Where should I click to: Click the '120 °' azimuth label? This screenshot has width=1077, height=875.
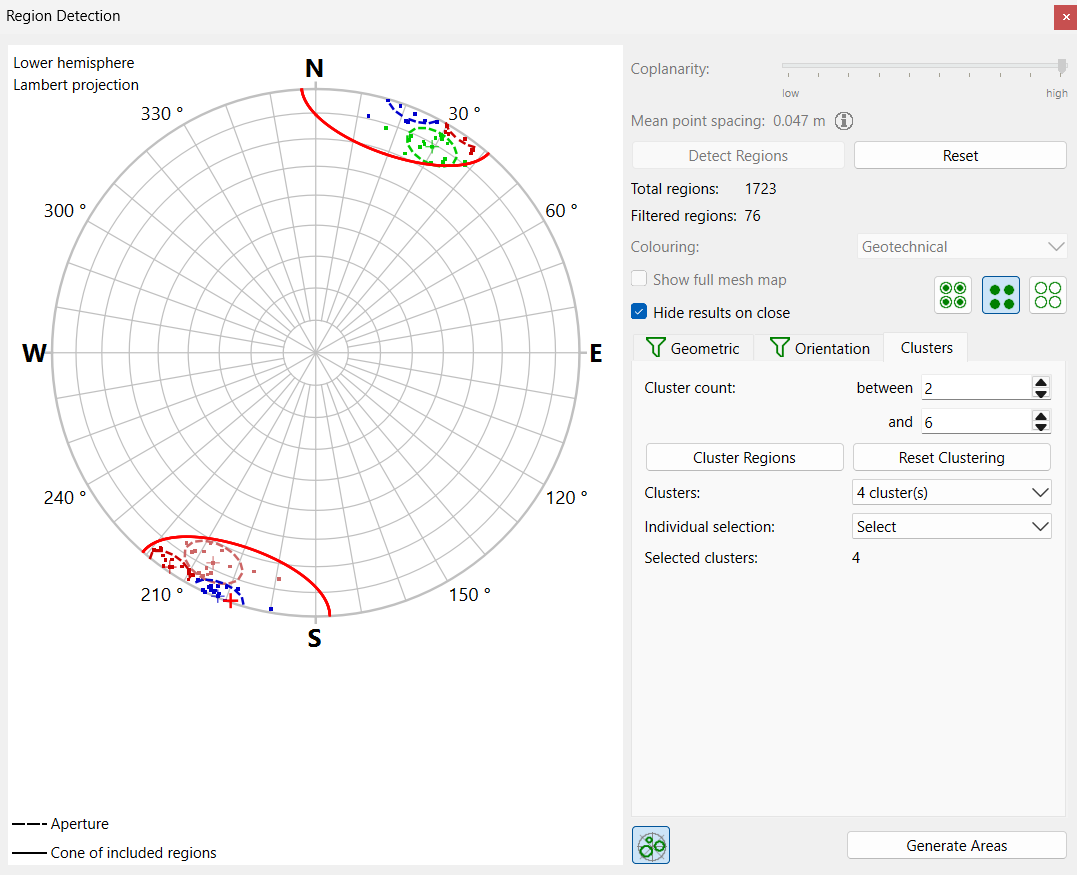(x=567, y=497)
